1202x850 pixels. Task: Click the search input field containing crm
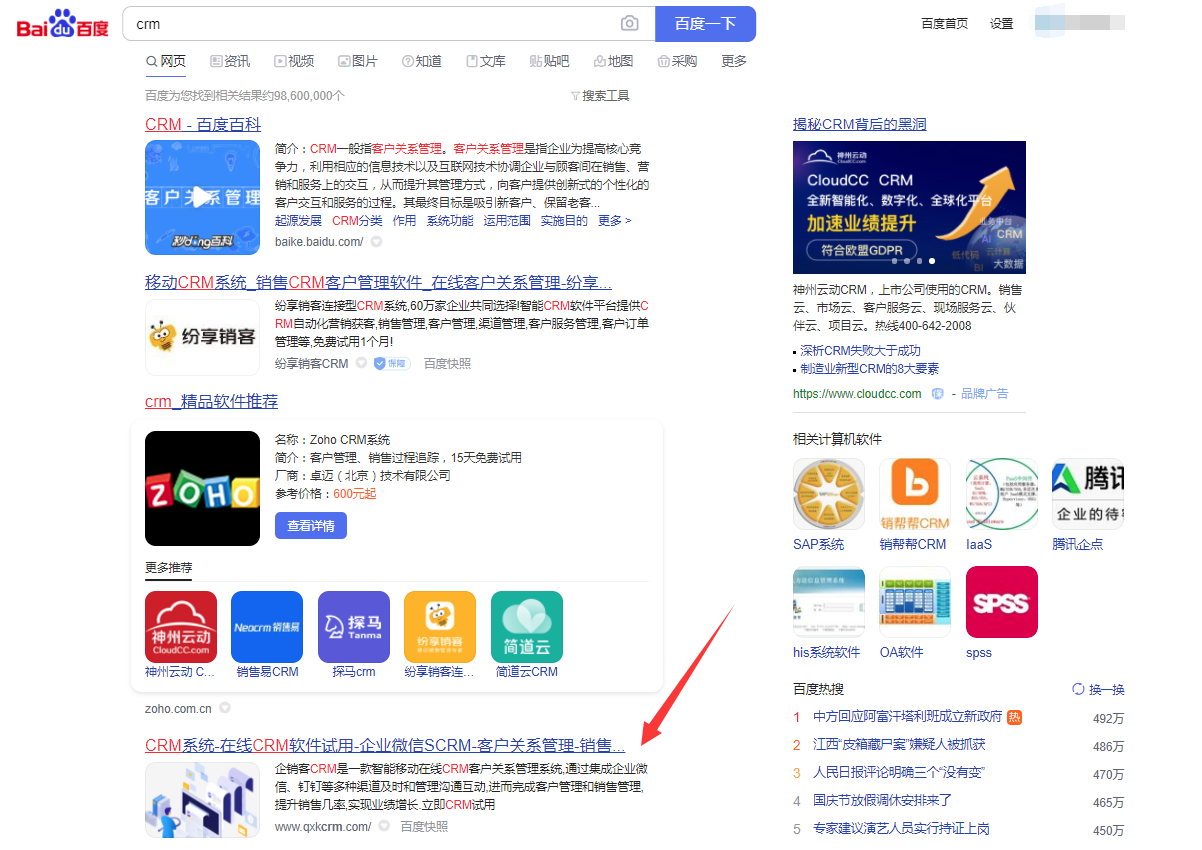click(x=370, y=24)
